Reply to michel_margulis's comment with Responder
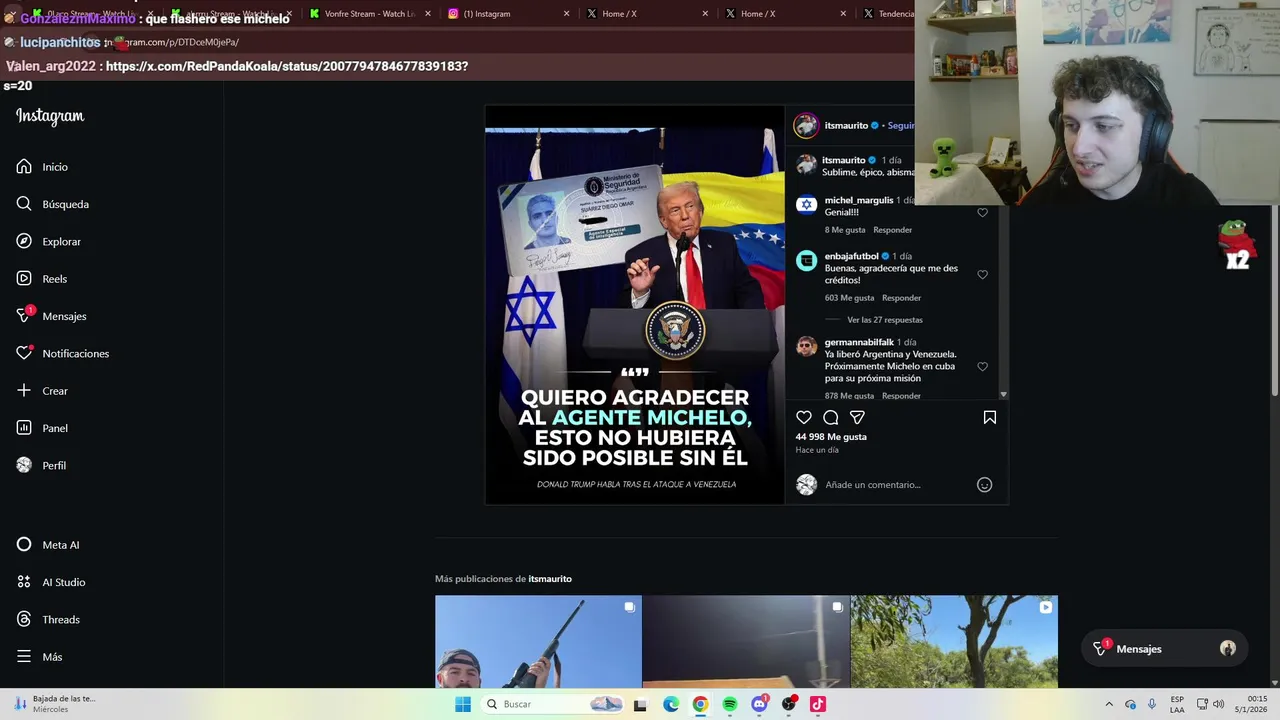The width and height of the screenshot is (1280, 720). click(x=892, y=230)
